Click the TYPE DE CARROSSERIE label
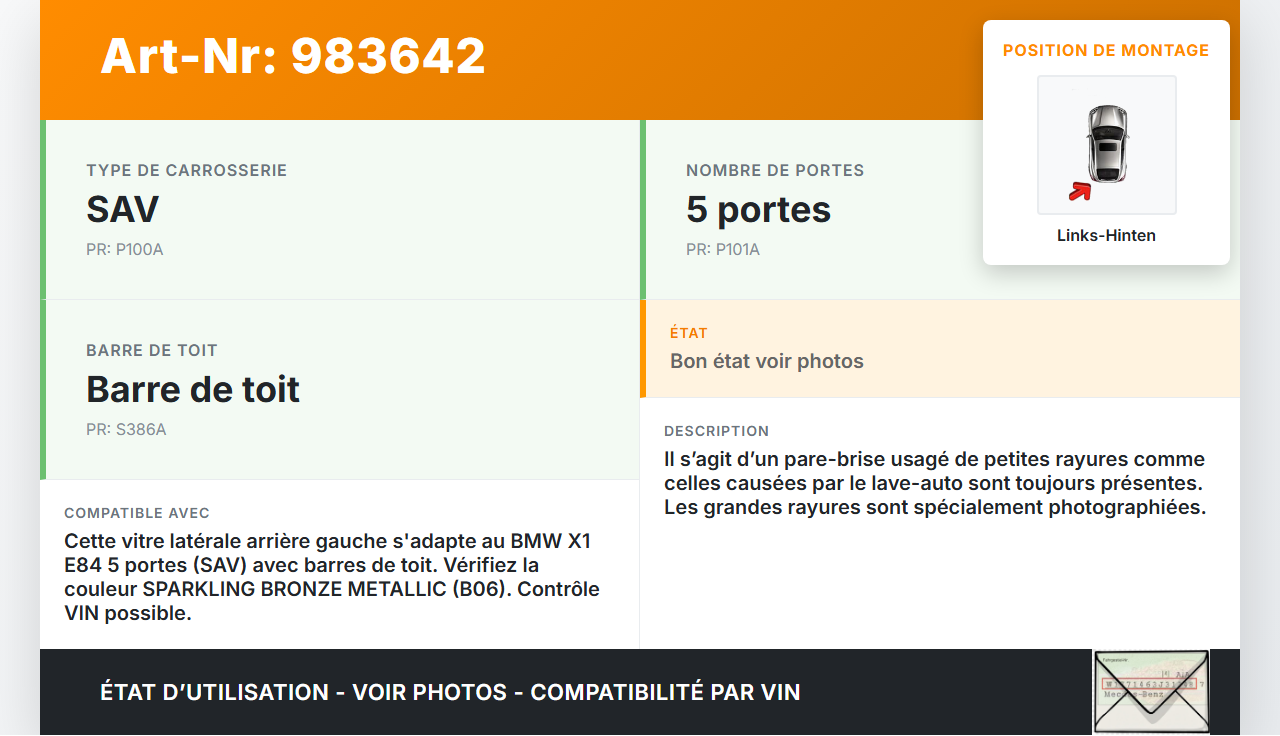Viewport: 1280px width, 736px height. pos(187,171)
